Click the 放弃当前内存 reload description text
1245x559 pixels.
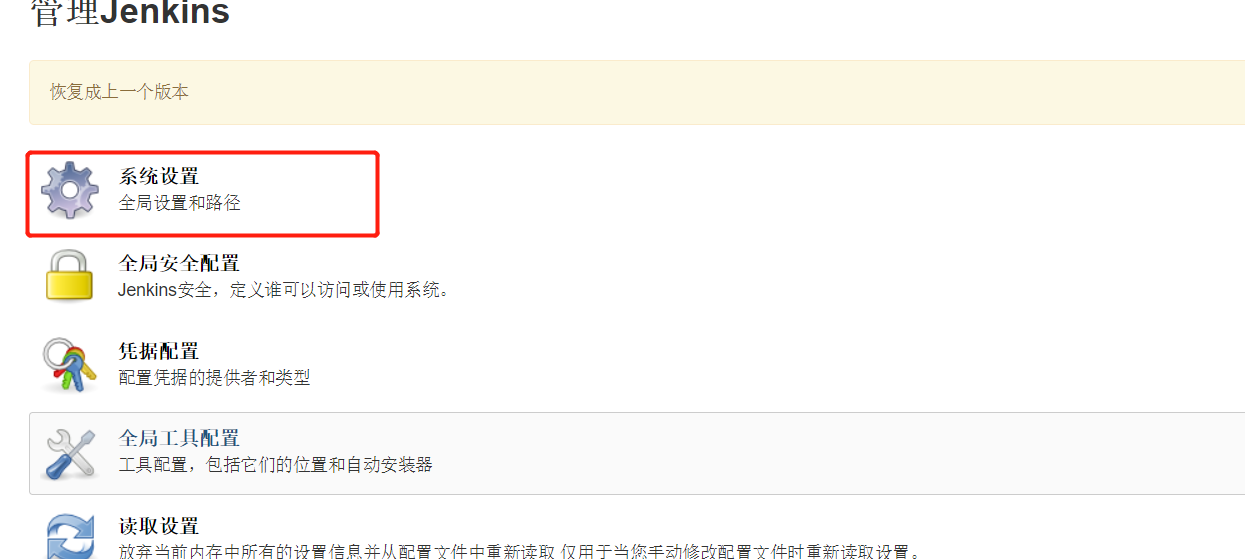tap(519, 551)
